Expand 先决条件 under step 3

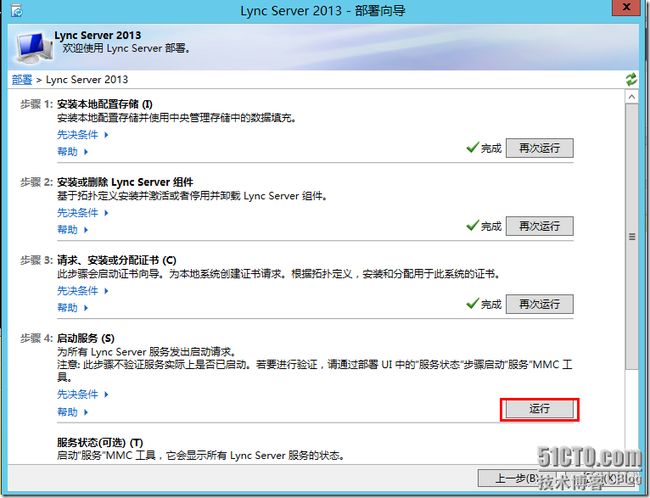pos(82,291)
